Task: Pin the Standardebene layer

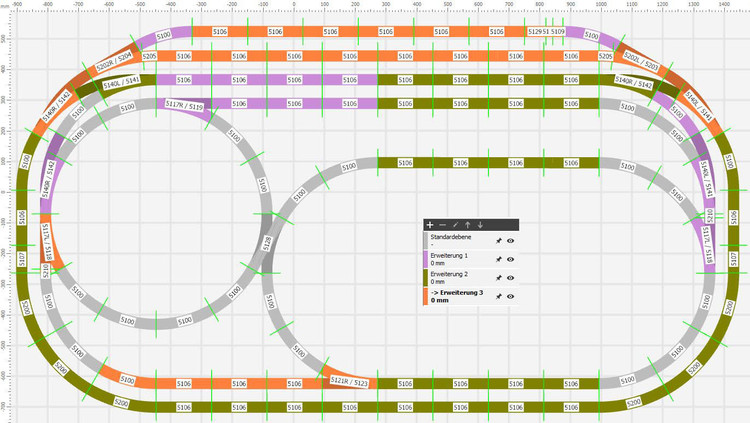Action: tap(498, 241)
